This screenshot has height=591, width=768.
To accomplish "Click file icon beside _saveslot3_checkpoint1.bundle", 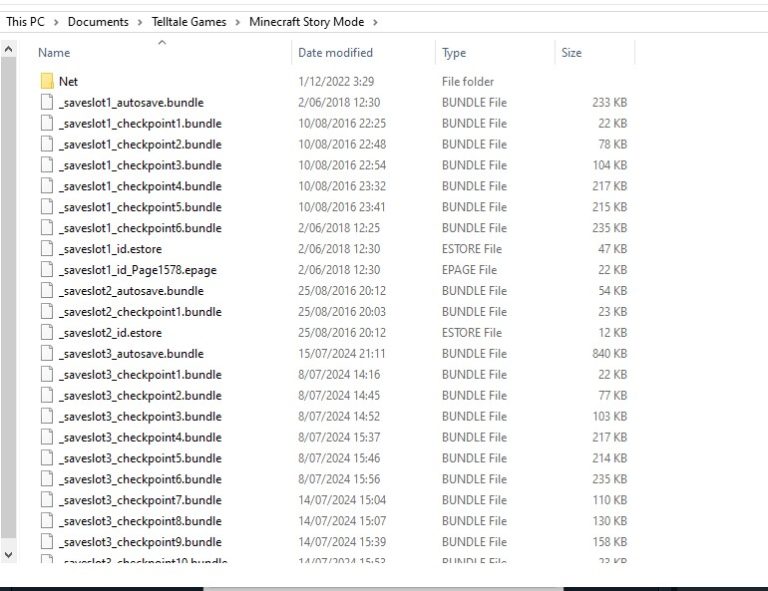I will pyautogui.click(x=47, y=375).
